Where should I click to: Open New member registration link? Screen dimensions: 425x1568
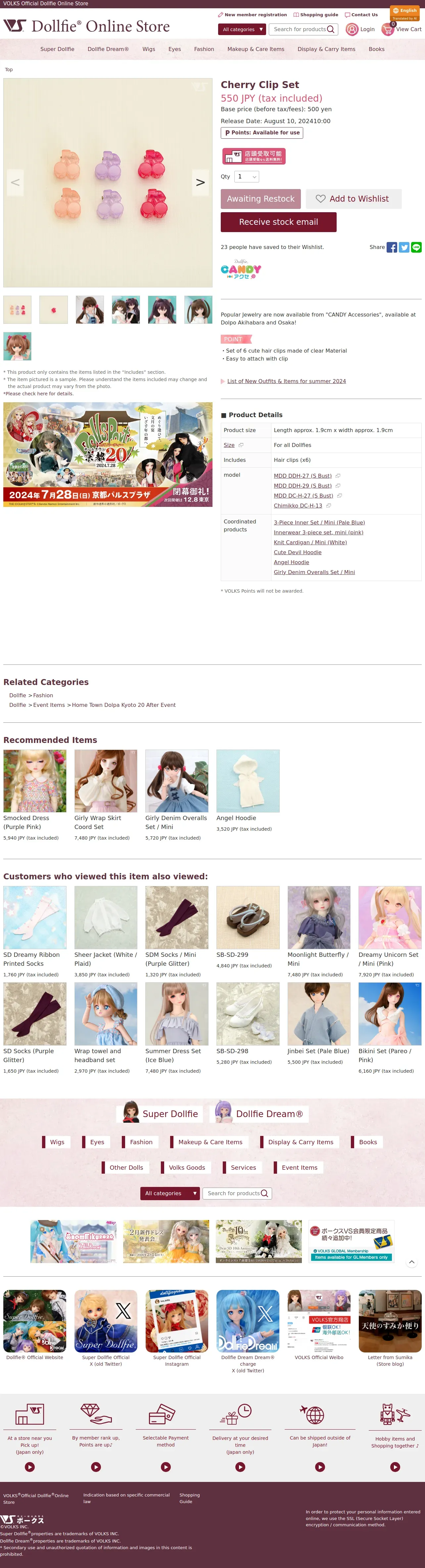[252, 15]
